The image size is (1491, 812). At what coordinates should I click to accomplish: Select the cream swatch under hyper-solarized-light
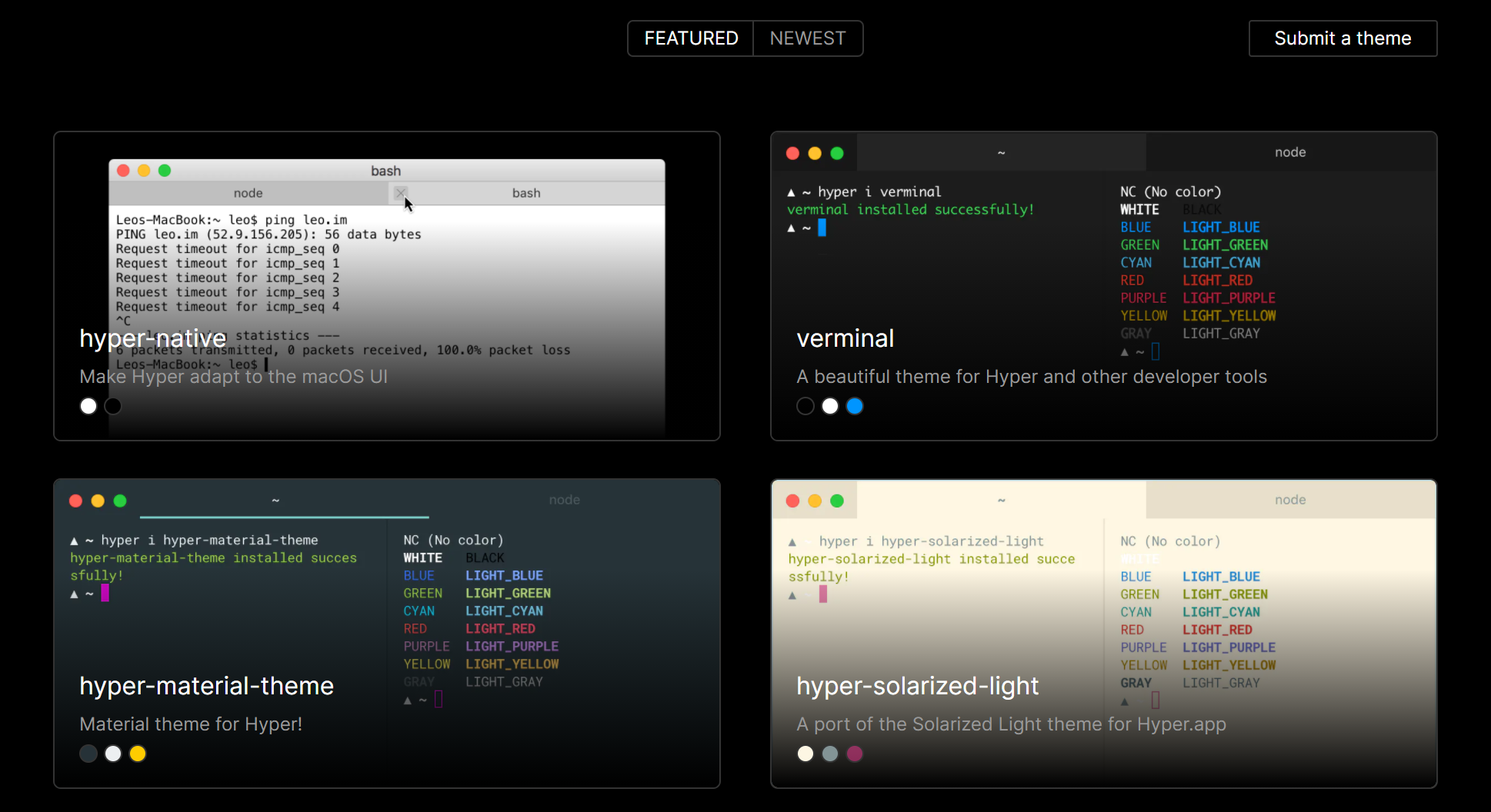[x=806, y=754]
